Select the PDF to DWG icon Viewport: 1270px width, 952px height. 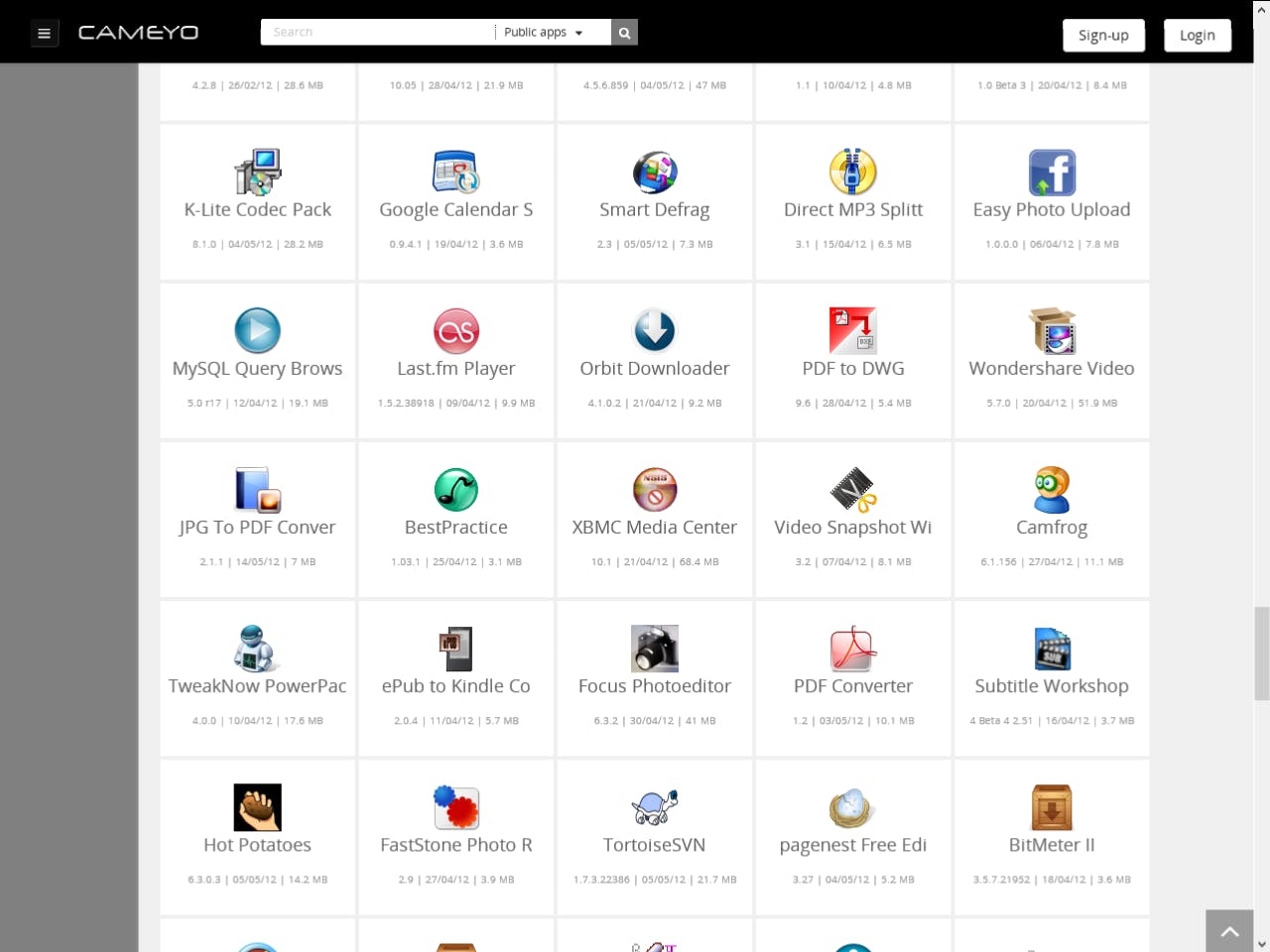tap(853, 331)
